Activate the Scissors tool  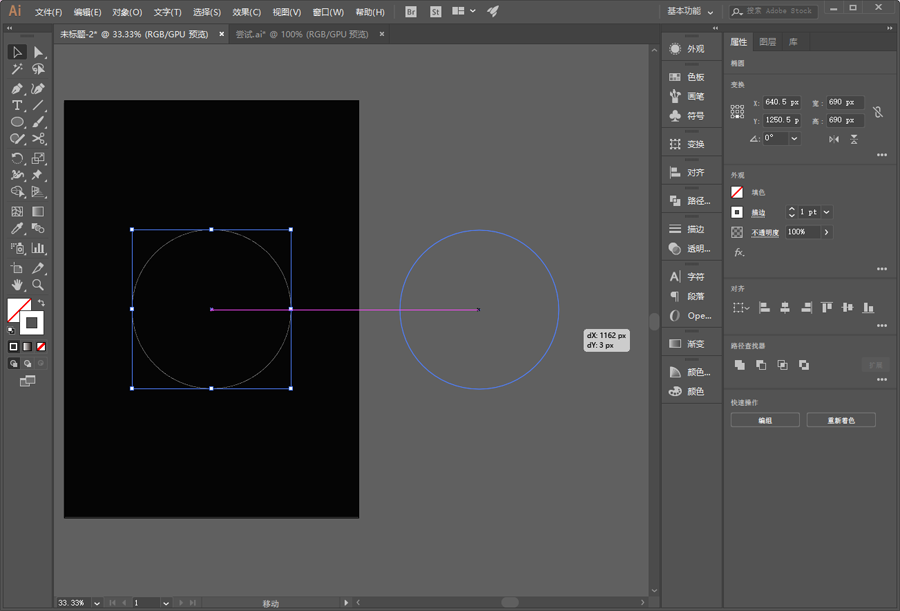coord(38,138)
